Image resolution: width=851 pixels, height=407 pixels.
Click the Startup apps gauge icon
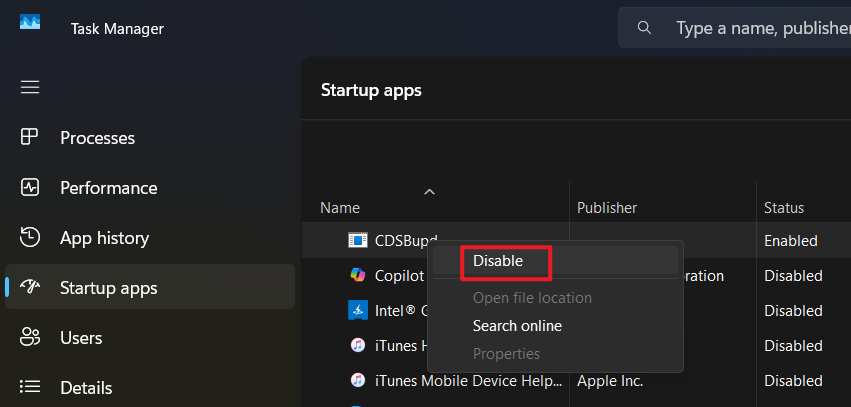pos(29,287)
